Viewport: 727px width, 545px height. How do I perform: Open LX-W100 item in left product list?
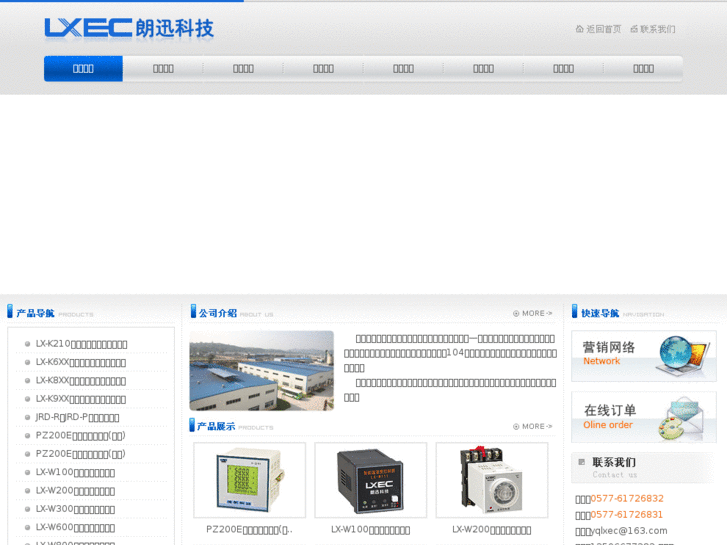(75, 473)
